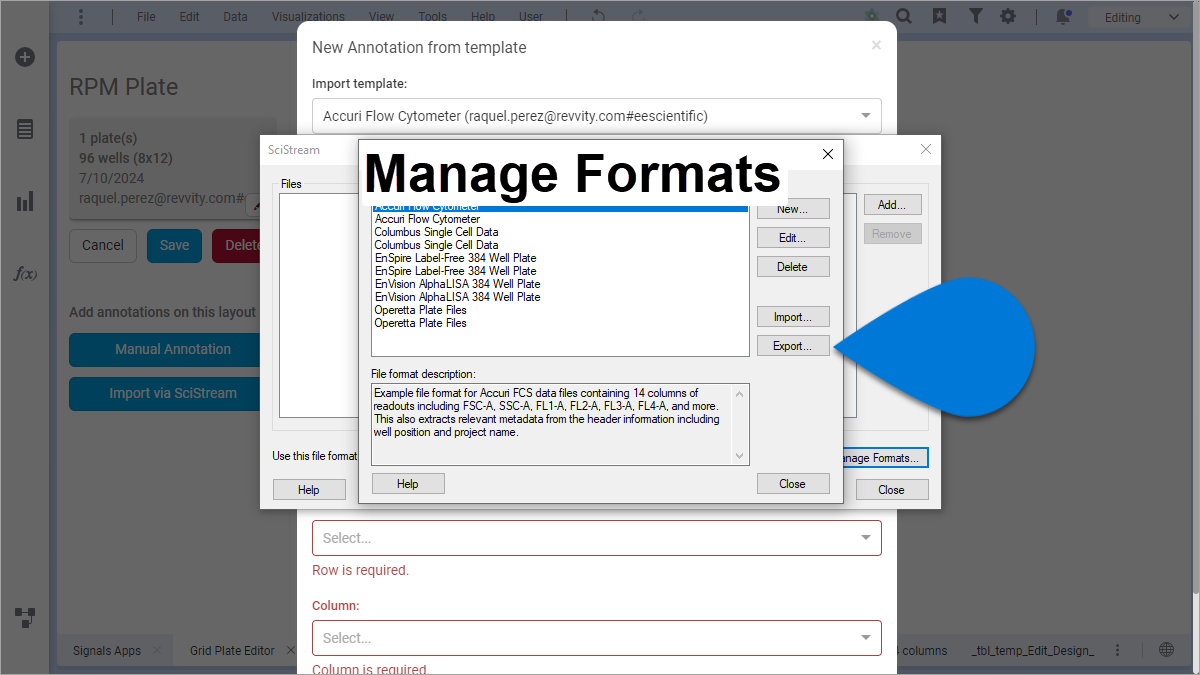Screen dimensions: 1200x675
Task: Open the Tools menu
Action: click(432, 17)
